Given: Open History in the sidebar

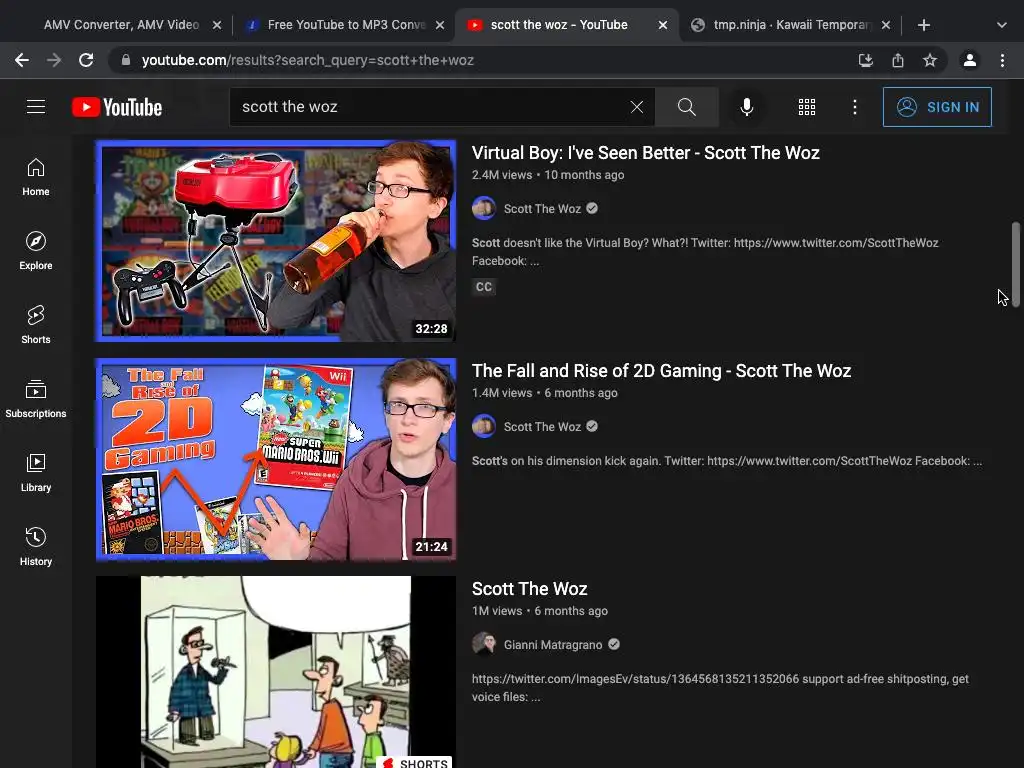Looking at the screenshot, I should point(36,547).
